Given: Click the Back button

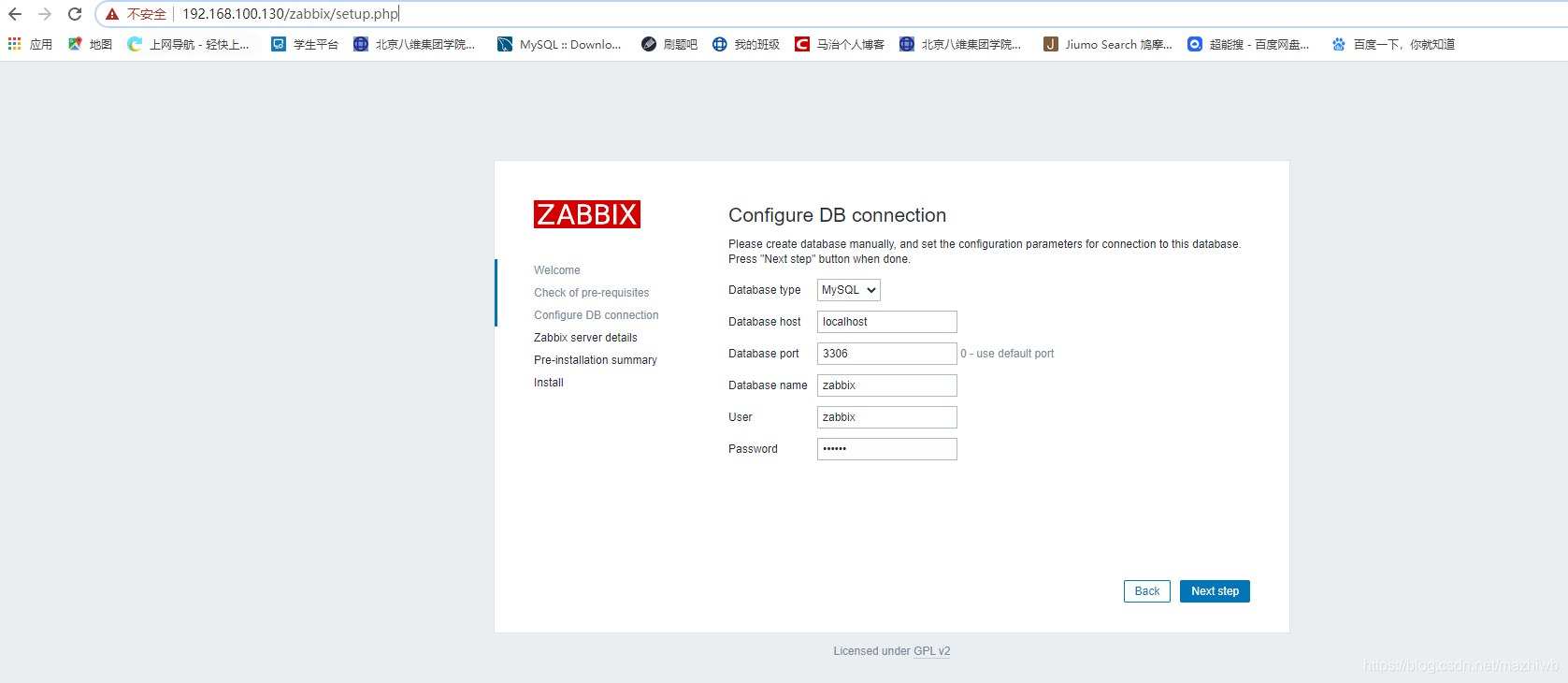Looking at the screenshot, I should point(1147,591).
